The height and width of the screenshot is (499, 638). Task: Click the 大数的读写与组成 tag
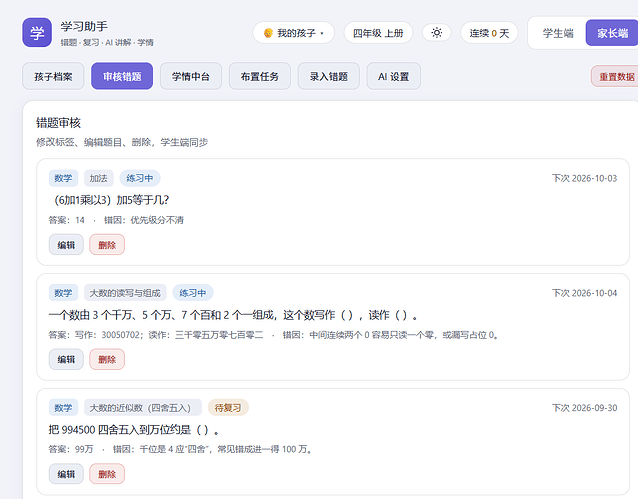coord(125,293)
